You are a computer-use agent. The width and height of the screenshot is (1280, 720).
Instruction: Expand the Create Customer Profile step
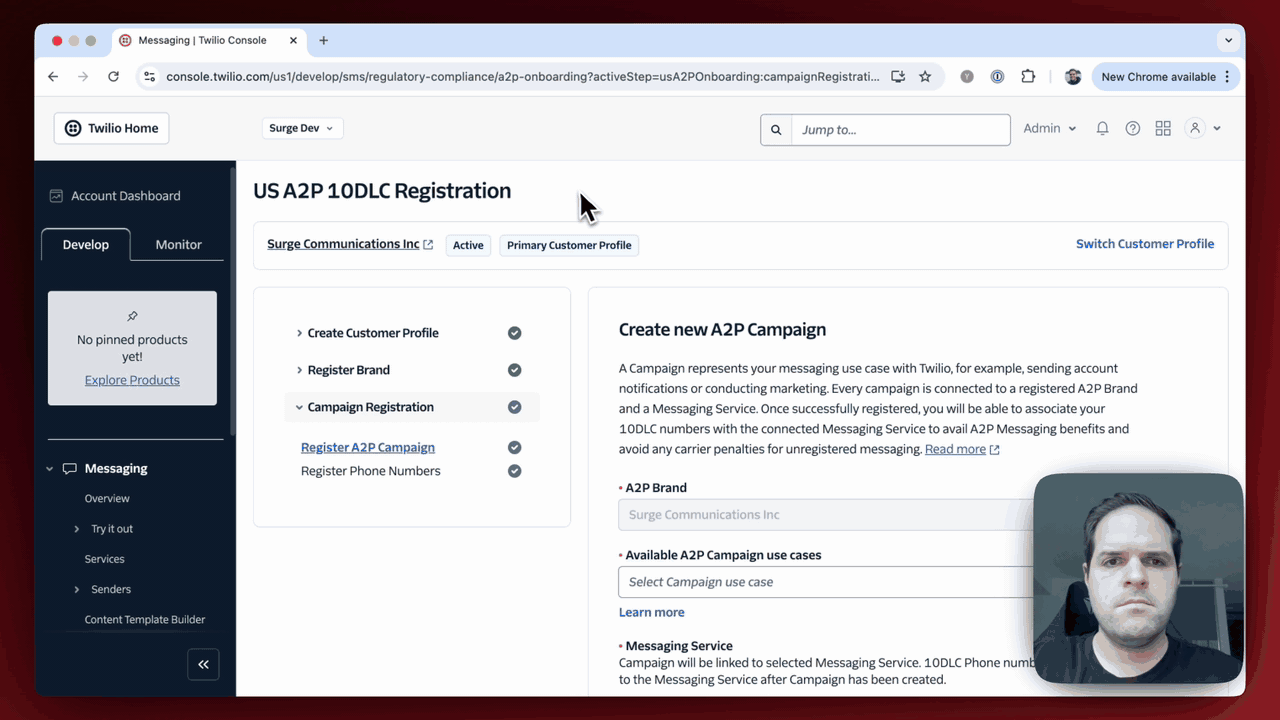pyautogui.click(x=372, y=333)
